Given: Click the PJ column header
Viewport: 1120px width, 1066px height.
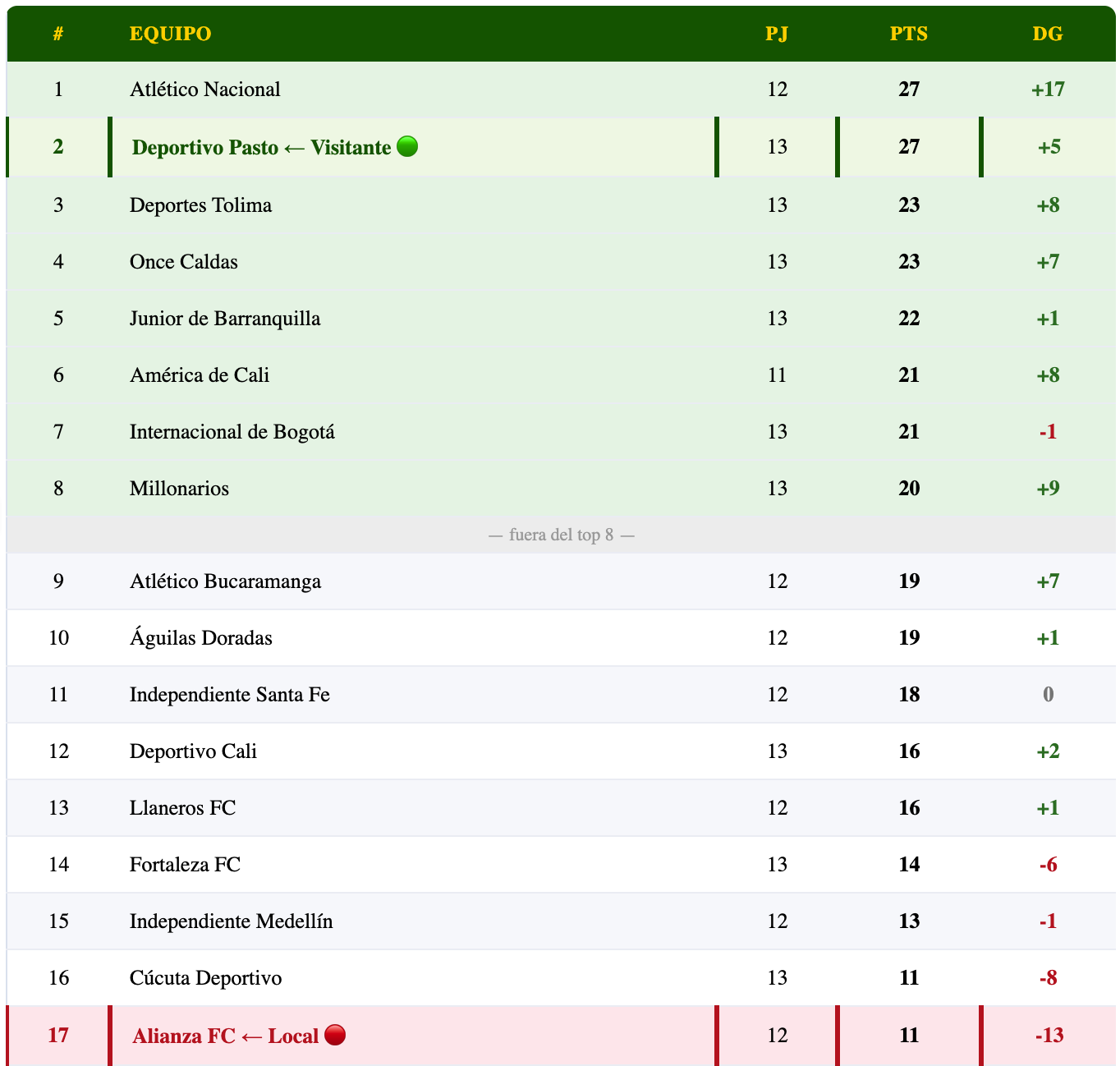Looking at the screenshot, I should pyautogui.click(x=776, y=34).
